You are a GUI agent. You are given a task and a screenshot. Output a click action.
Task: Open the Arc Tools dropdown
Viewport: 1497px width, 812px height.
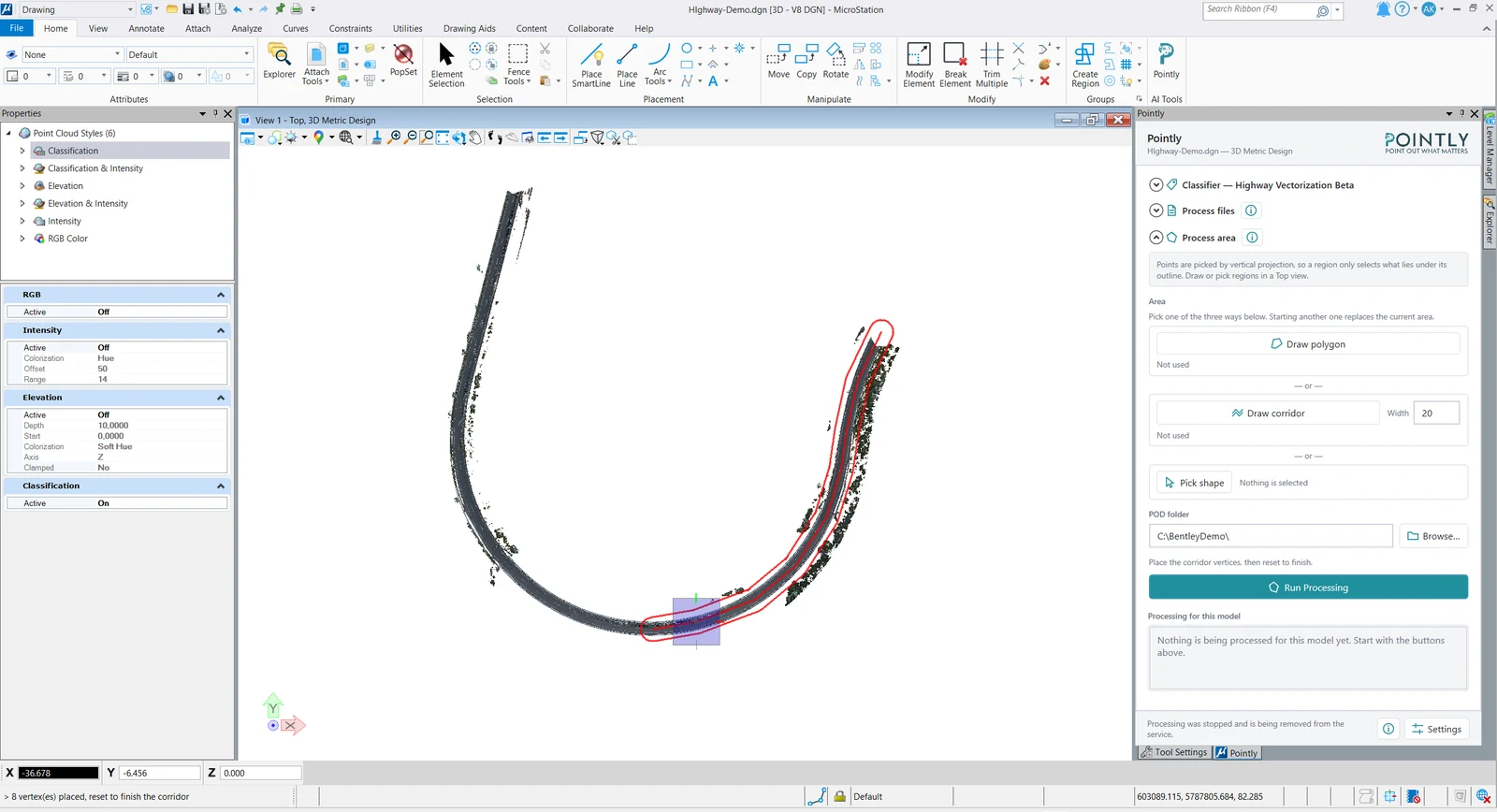click(659, 77)
